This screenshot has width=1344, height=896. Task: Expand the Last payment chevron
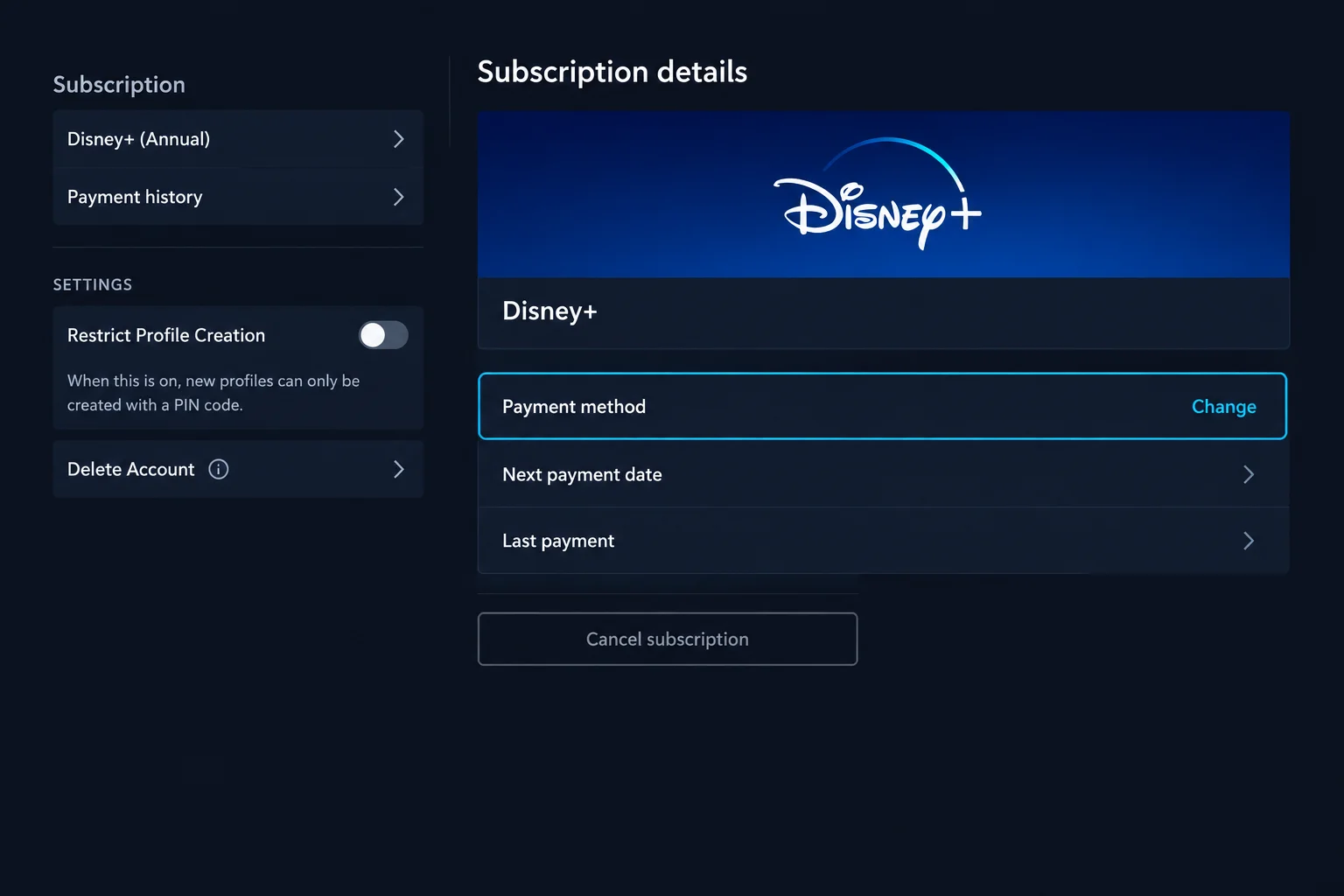pos(1249,541)
